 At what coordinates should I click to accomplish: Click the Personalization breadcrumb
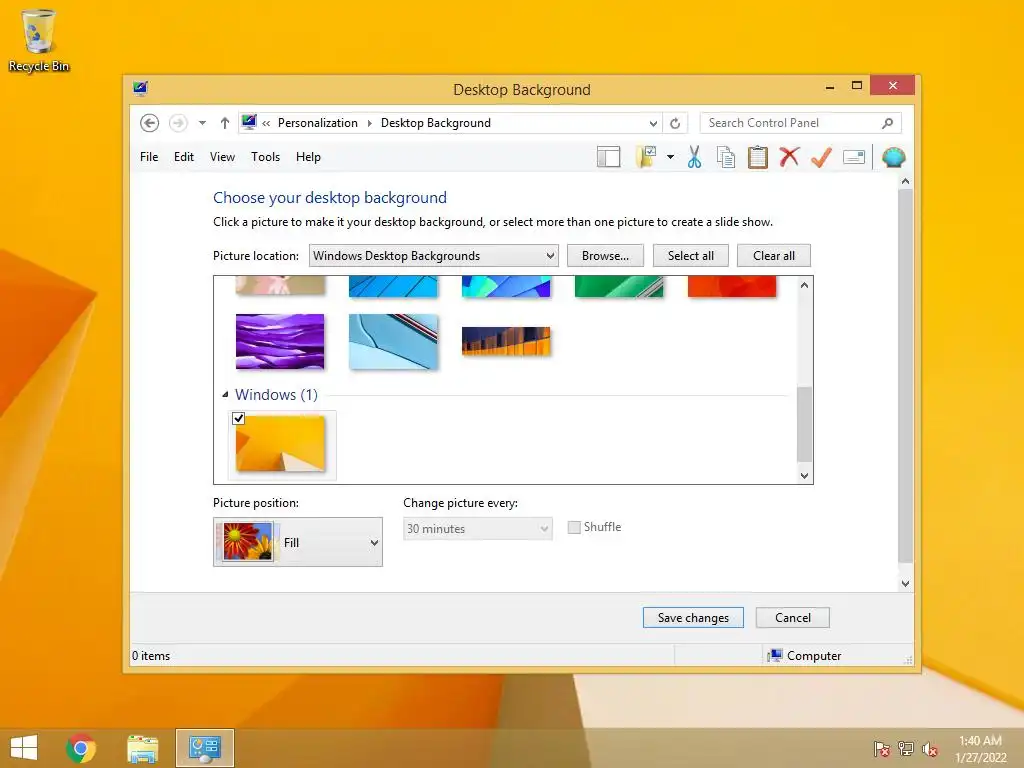(317, 123)
